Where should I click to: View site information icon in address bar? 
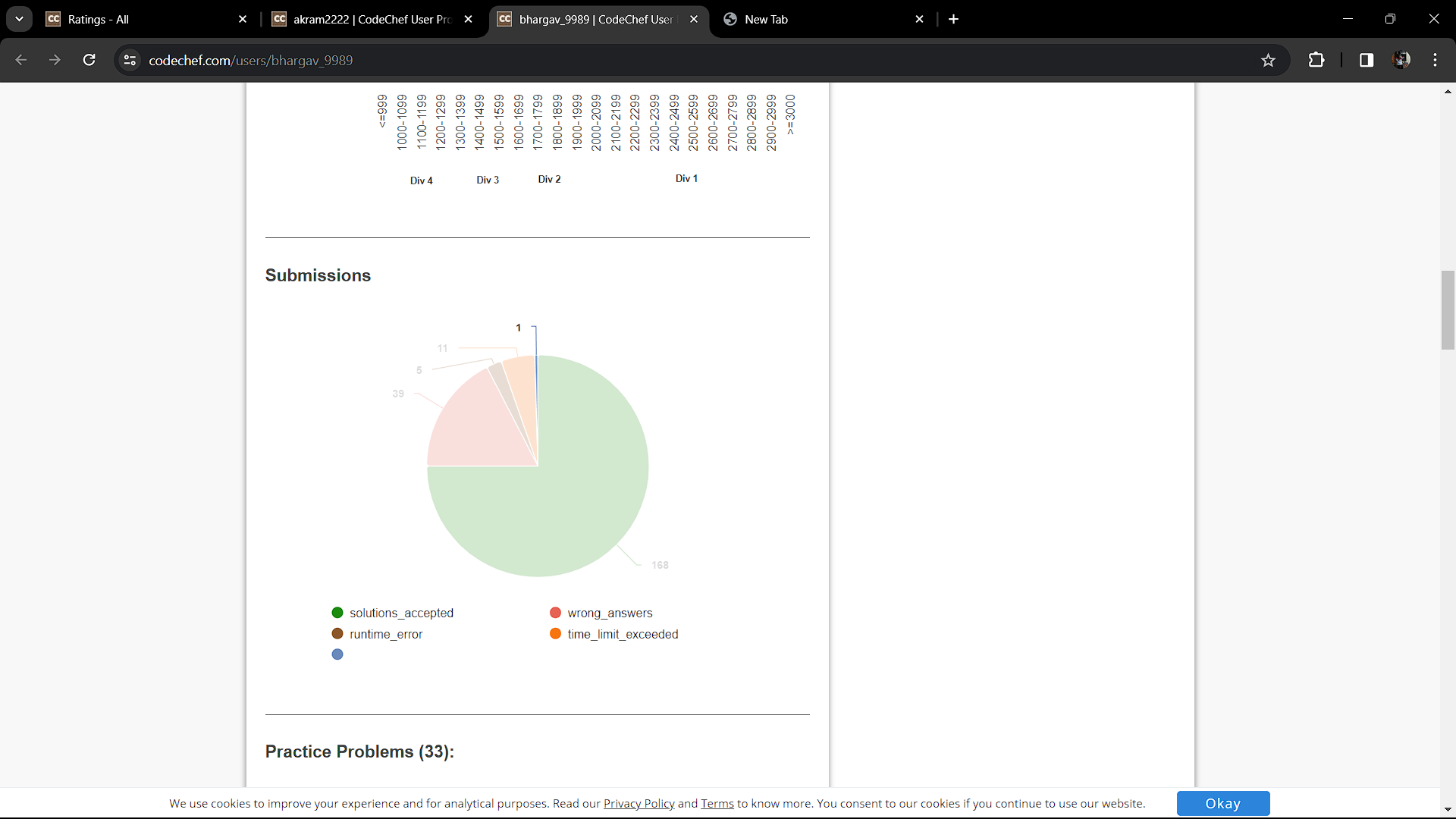click(x=130, y=60)
